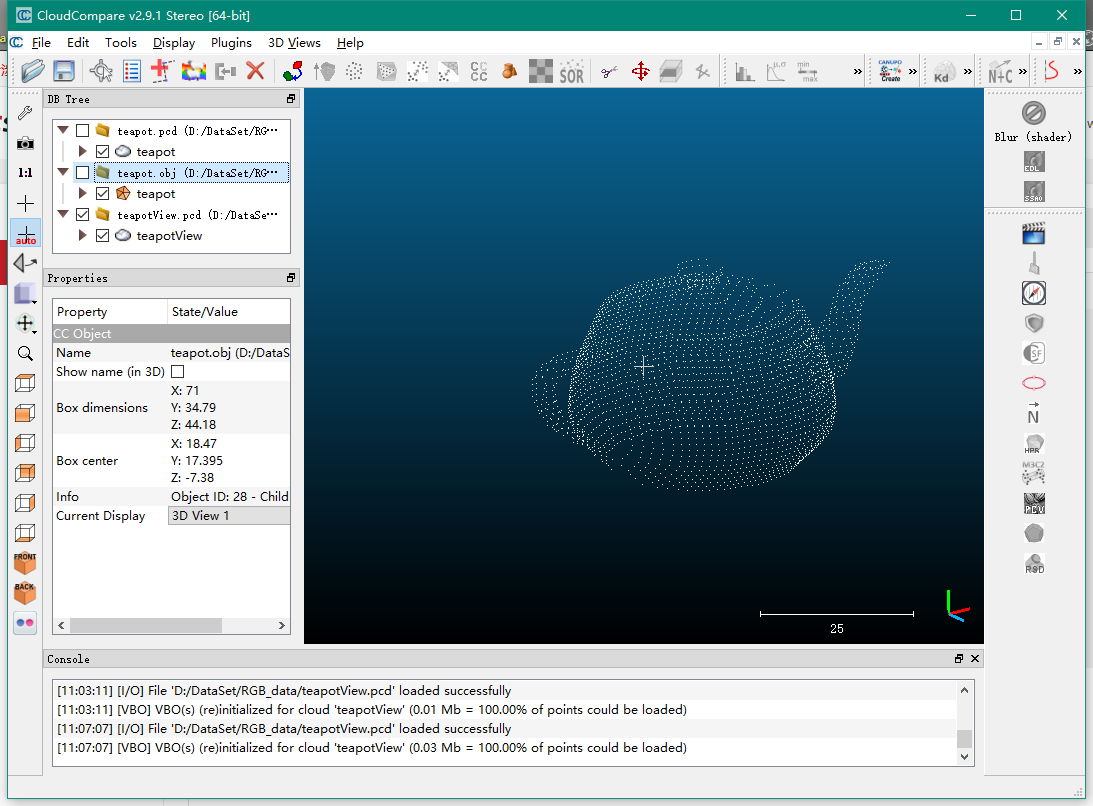Screen dimensions: 1093x806
Task: Enable Show name (in 3D) checkbox
Action: point(178,372)
